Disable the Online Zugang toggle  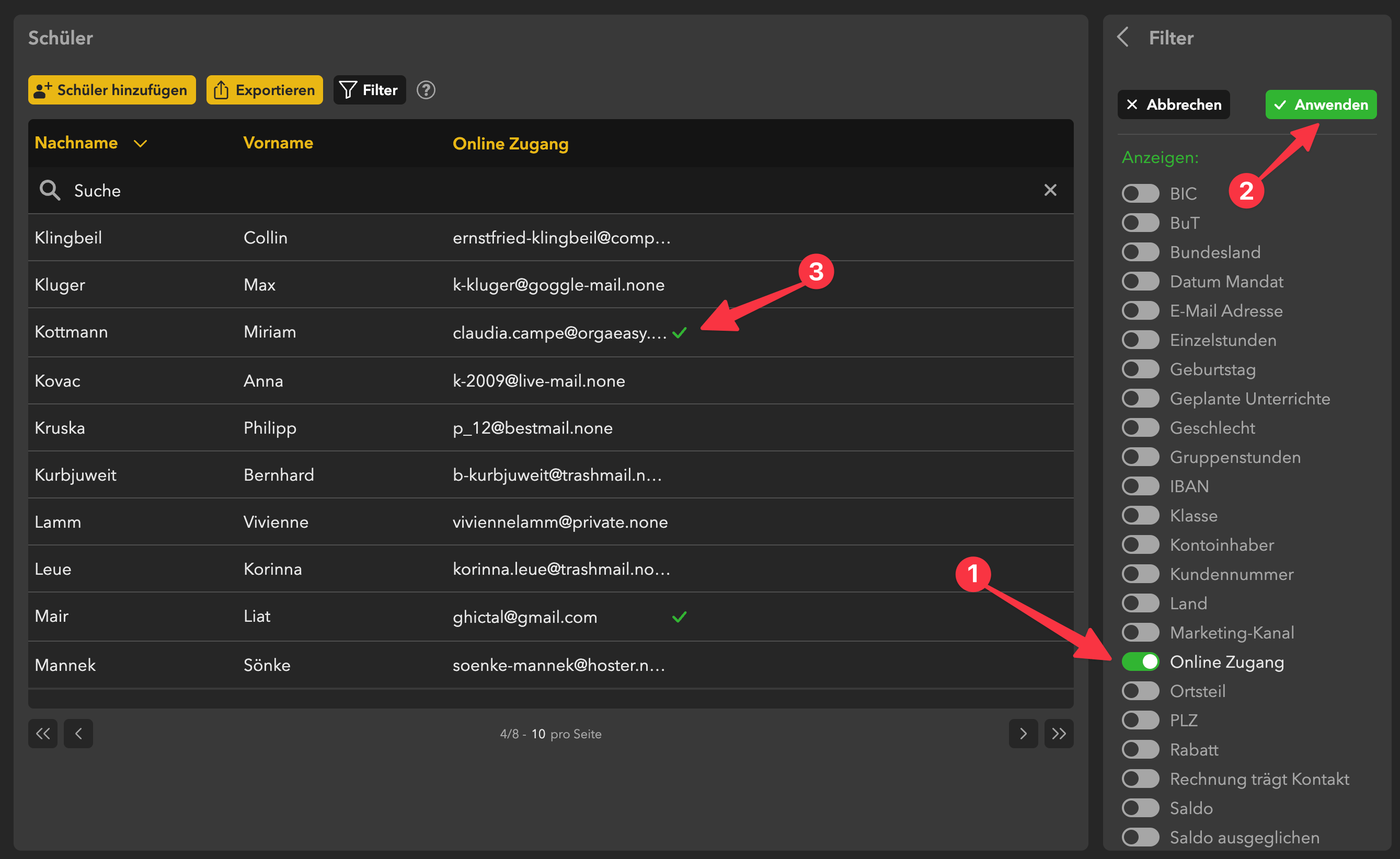click(x=1140, y=662)
